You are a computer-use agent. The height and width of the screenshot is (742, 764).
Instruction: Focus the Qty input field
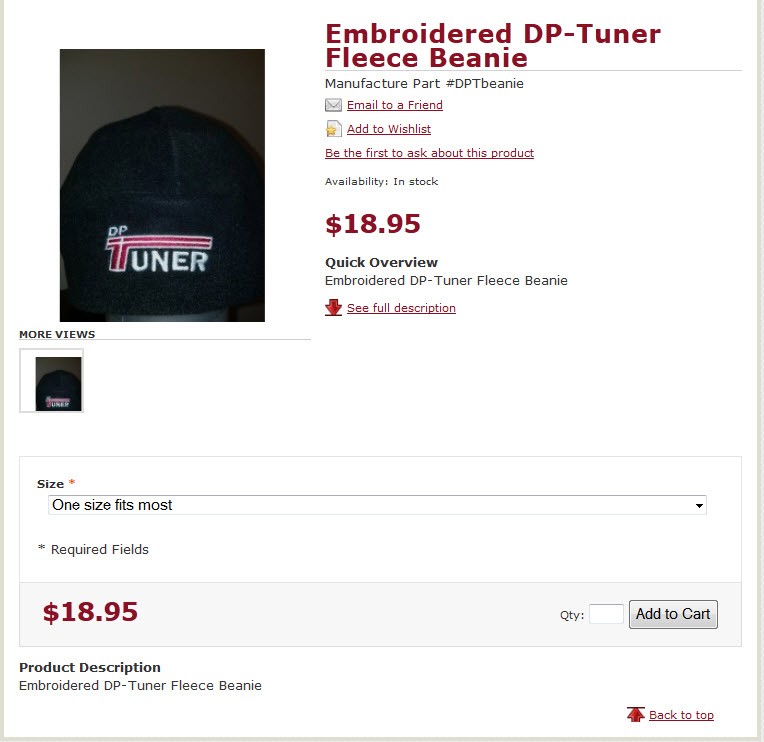point(606,614)
